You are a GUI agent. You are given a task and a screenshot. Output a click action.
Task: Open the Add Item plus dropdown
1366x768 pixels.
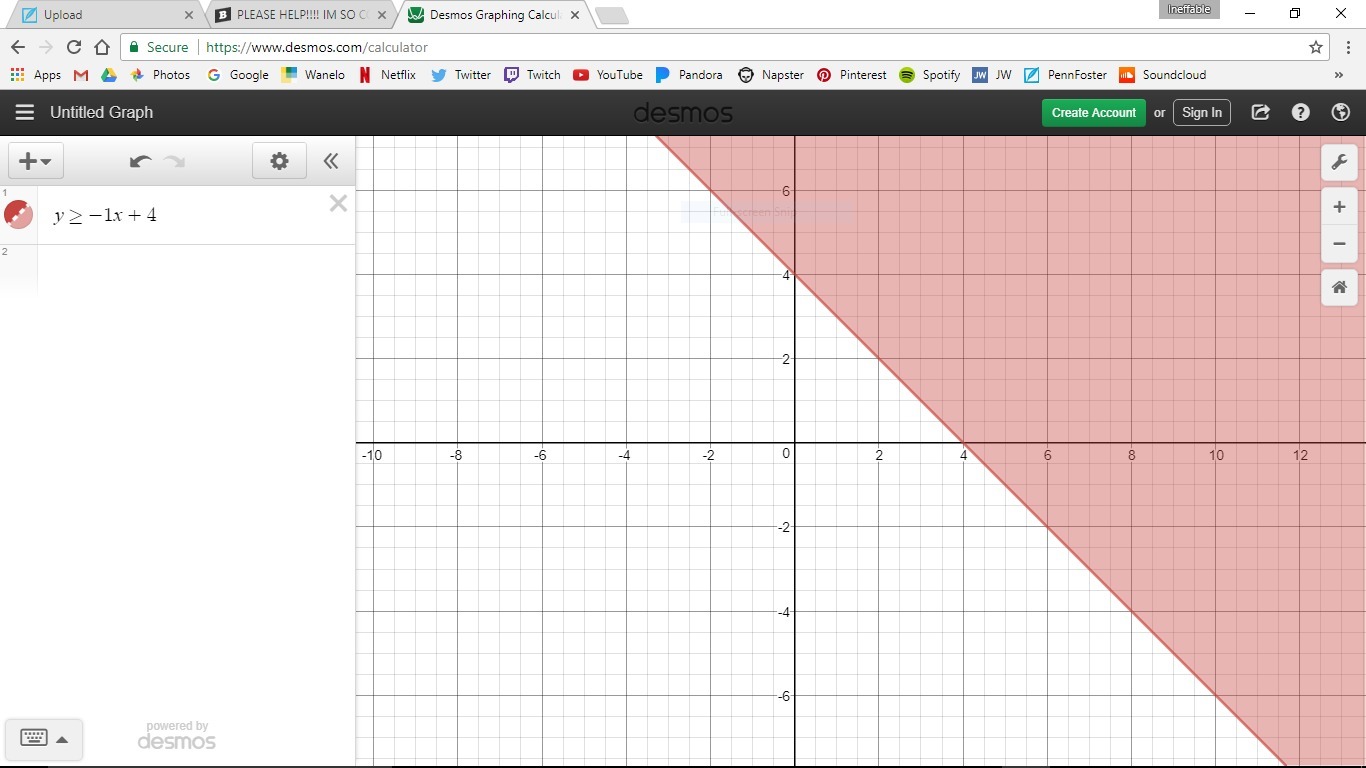tap(35, 161)
